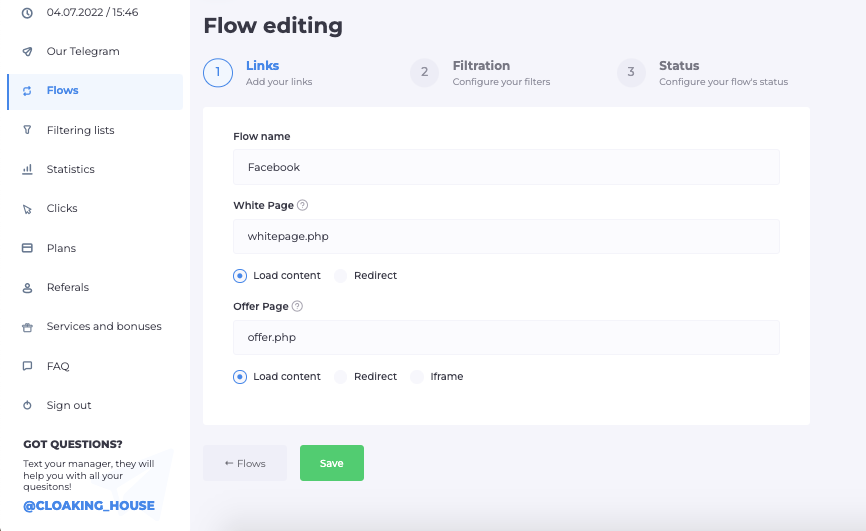Click the Referals person icon
866x531 pixels.
pyautogui.click(x=27, y=288)
